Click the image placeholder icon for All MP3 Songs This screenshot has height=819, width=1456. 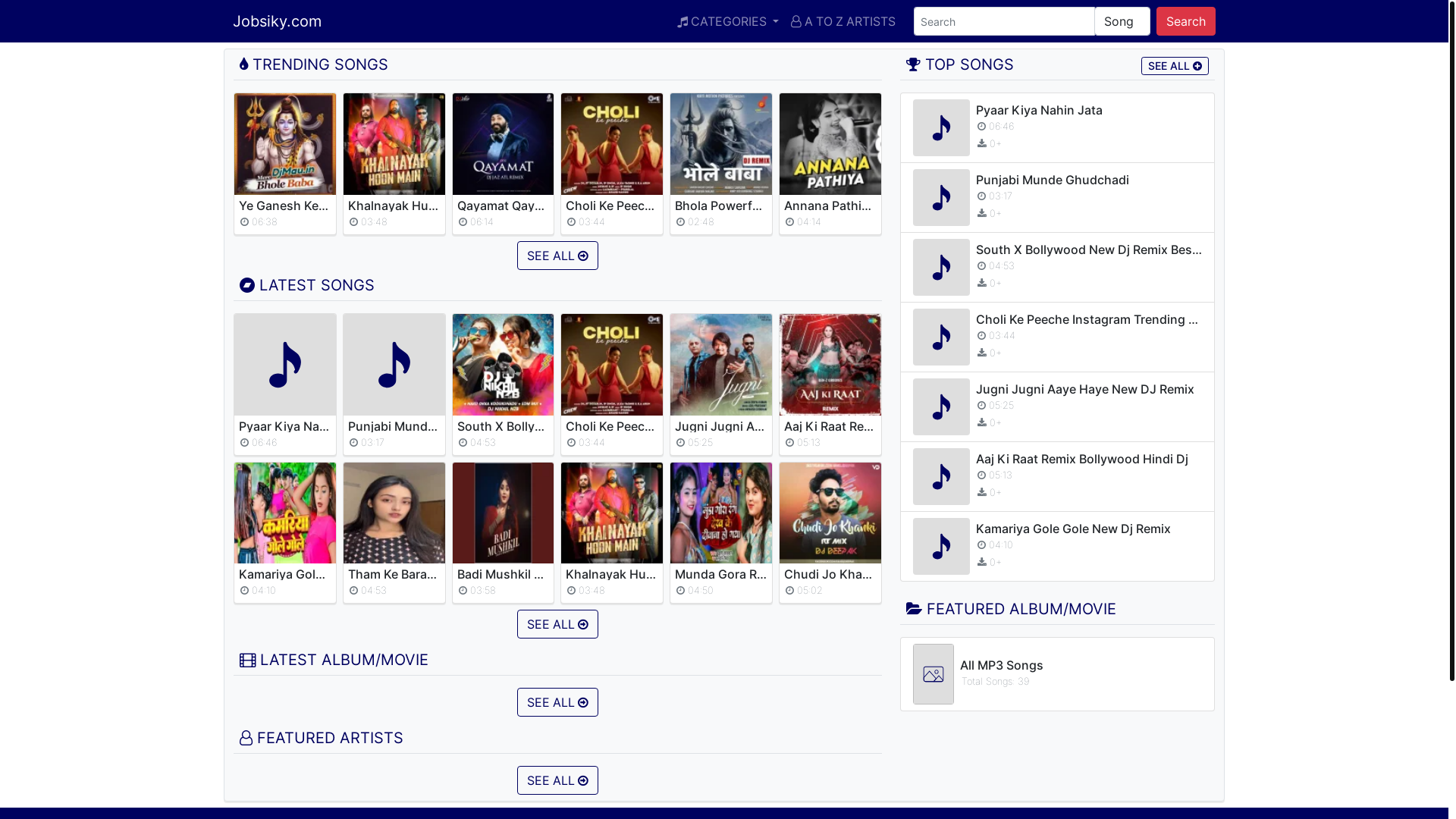click(x=934, y=674)
